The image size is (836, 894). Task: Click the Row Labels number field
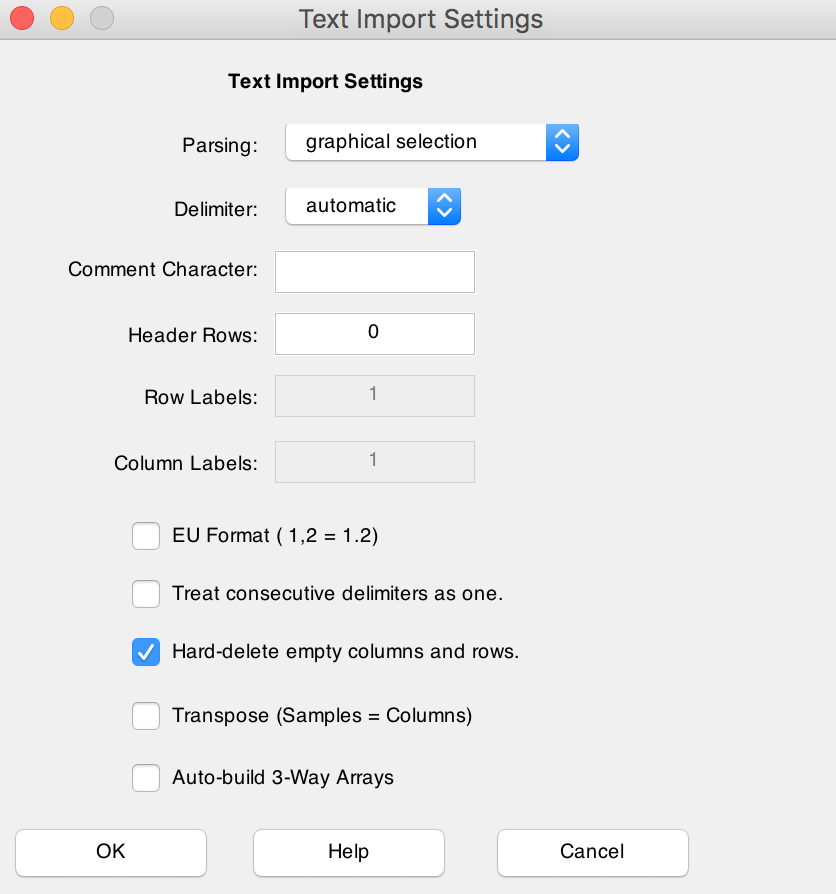374,396
